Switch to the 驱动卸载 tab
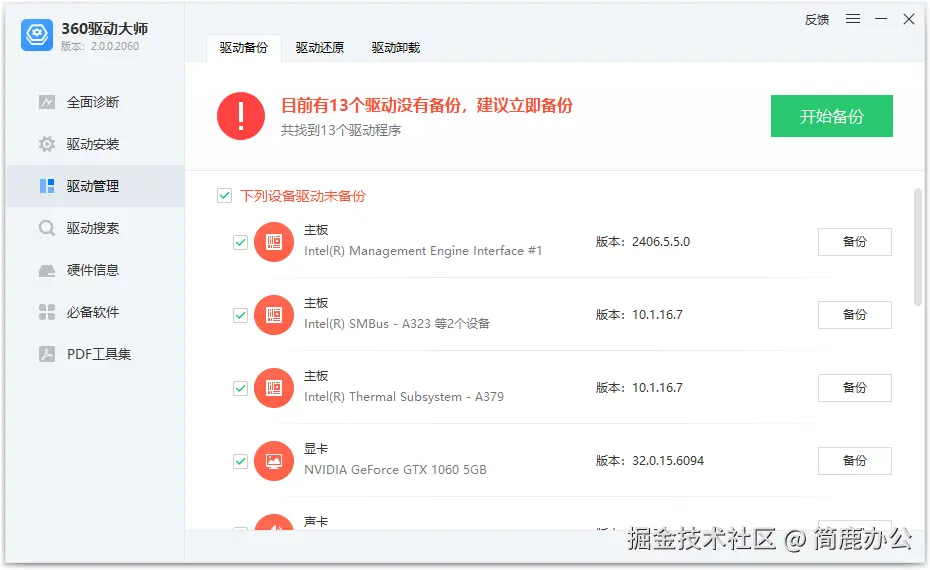Image resolution: width=930 pixels, height=570 pixels. pos(396,48)
